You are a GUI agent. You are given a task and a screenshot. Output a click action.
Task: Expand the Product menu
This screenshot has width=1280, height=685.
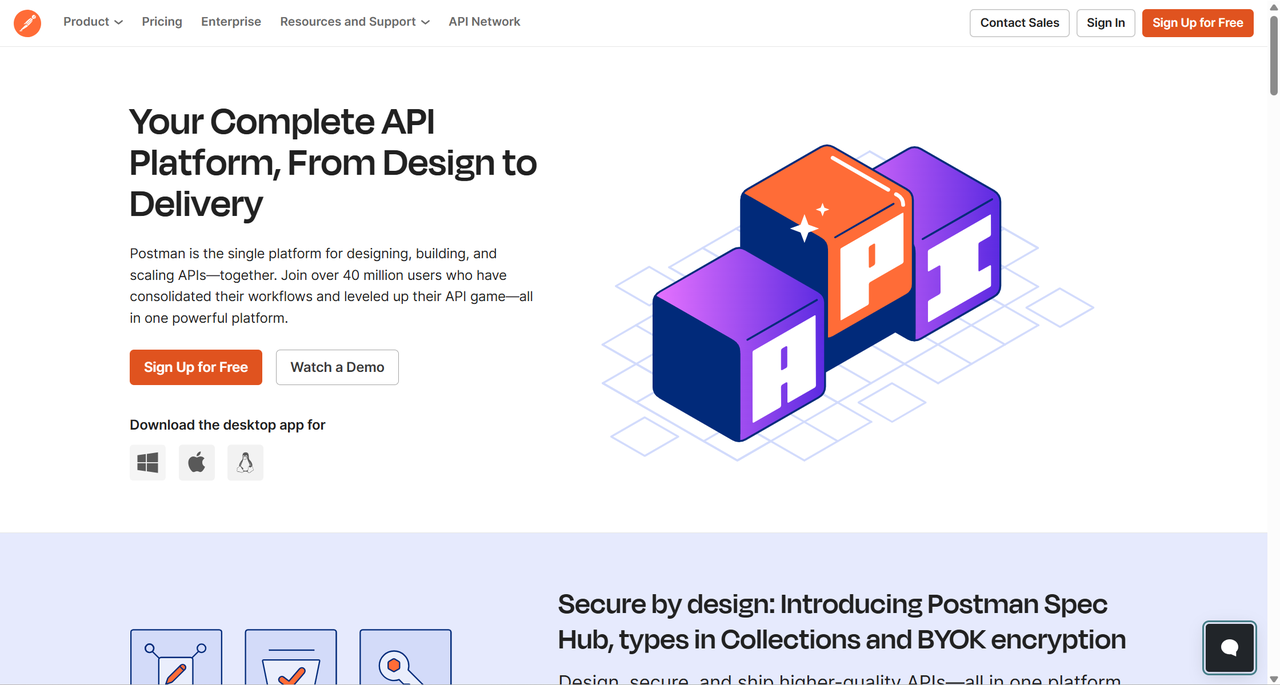93,22
